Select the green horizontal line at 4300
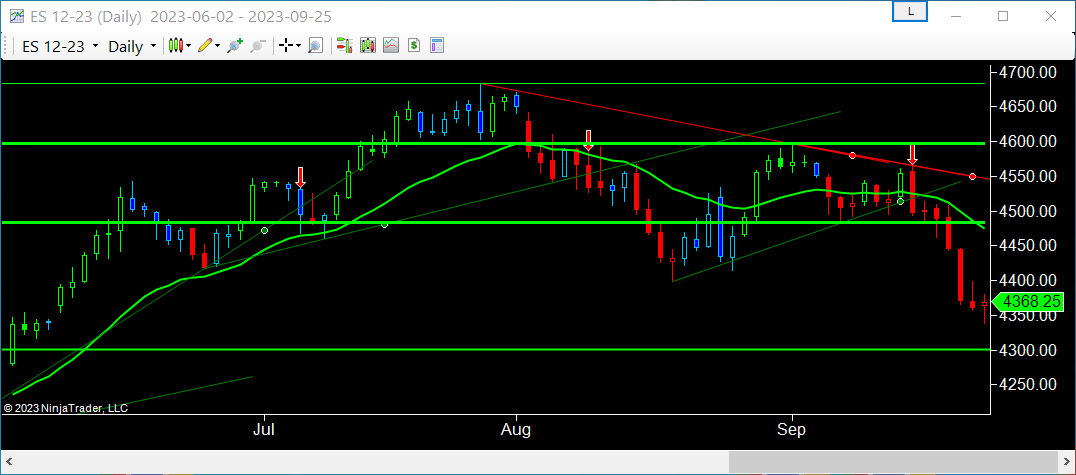The width and height of the screenshot is (1076, 475). tap(493, 349)
